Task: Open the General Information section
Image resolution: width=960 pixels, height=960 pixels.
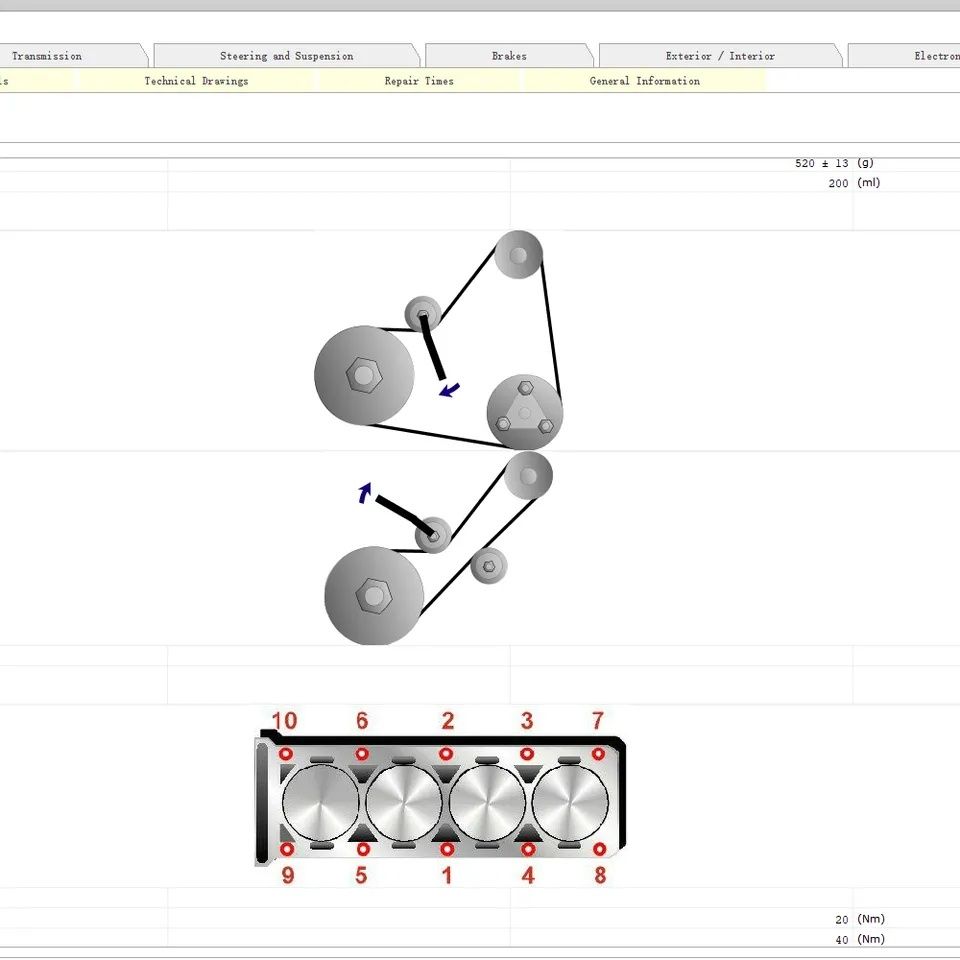Action: [x=645, y=81]
